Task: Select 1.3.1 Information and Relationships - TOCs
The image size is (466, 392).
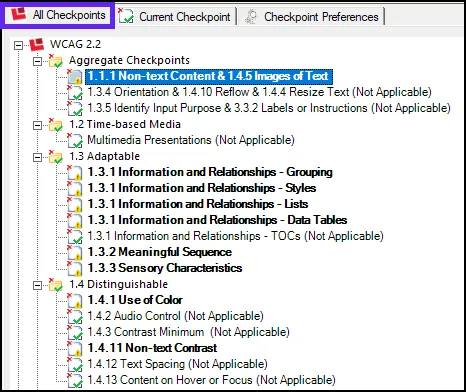Action: click(x=235, y=236)
